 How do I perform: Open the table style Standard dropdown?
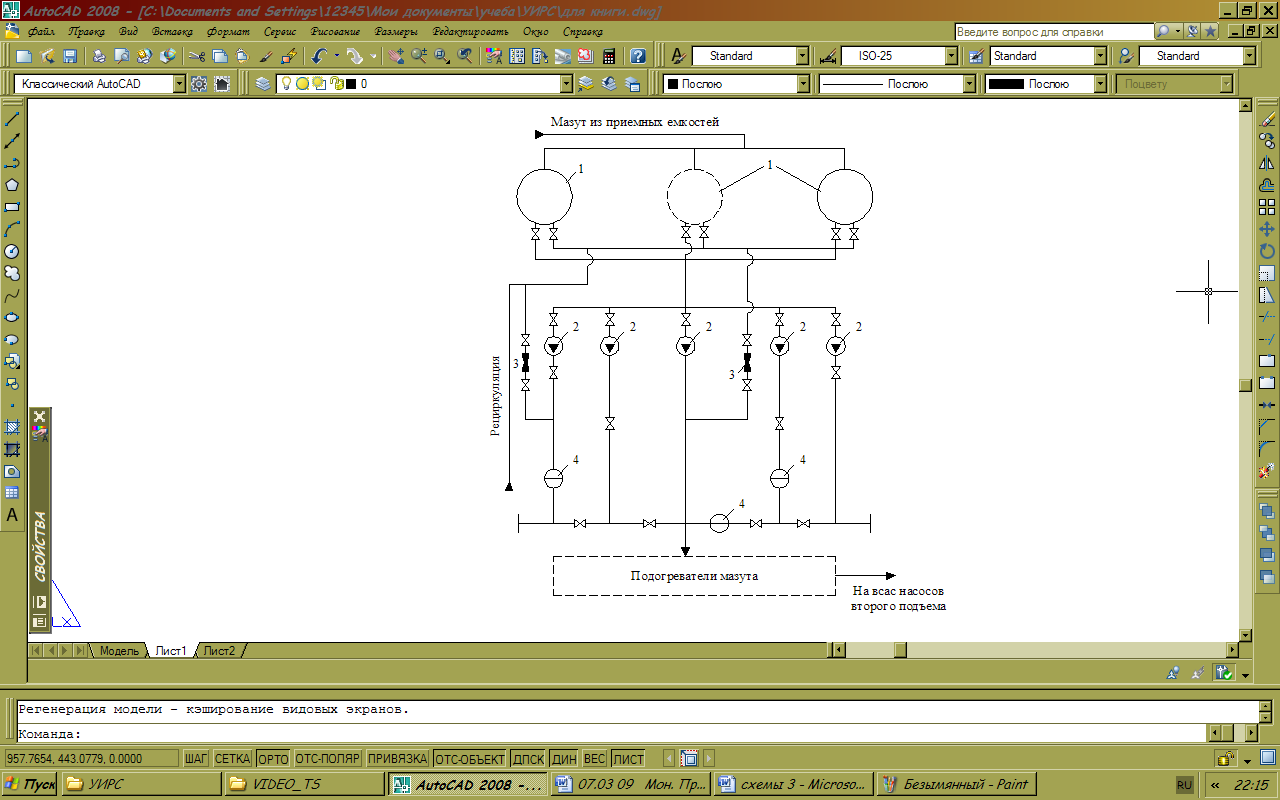point(1100,56)
